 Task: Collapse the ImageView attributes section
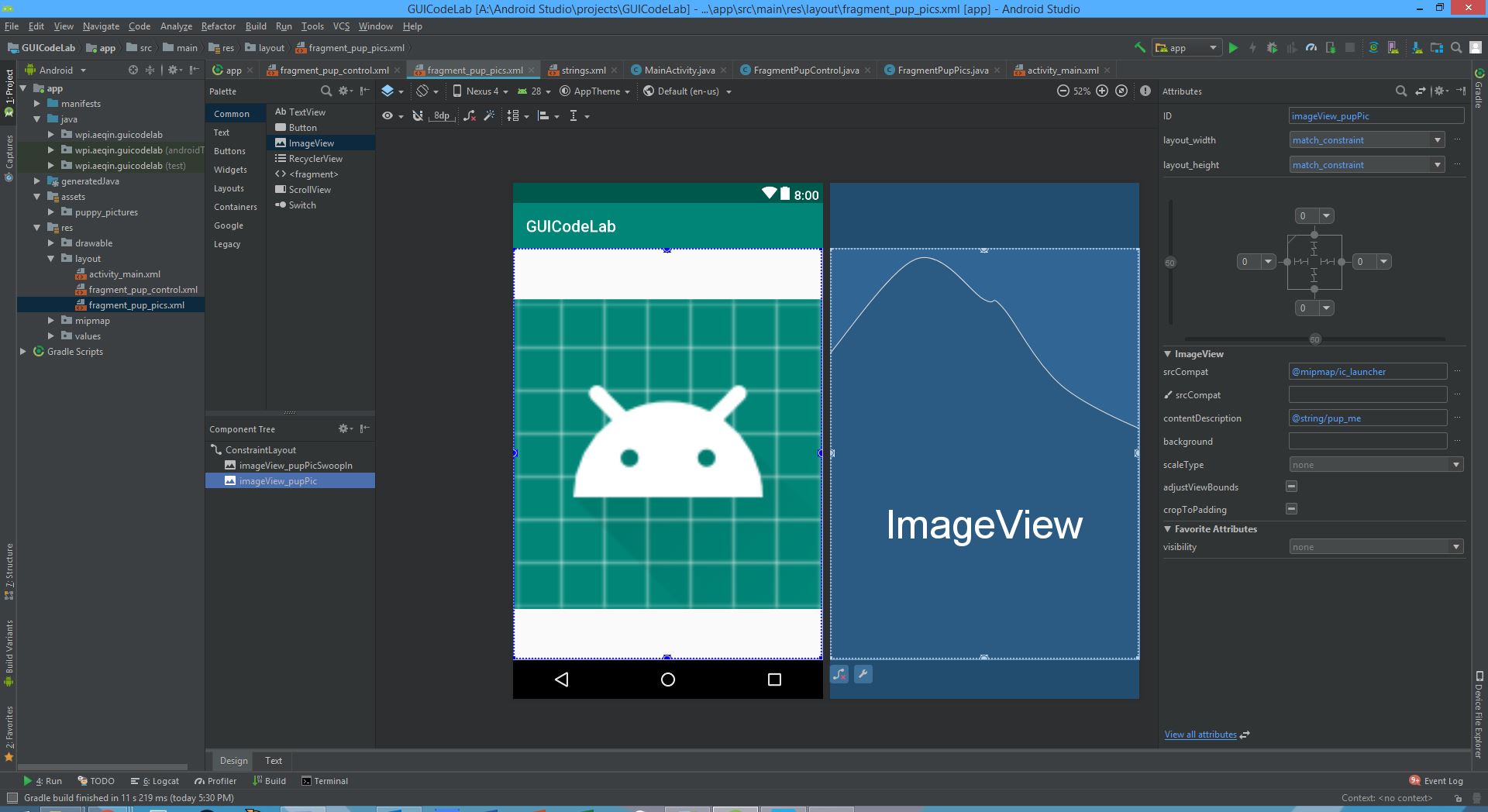point(1168,354)
